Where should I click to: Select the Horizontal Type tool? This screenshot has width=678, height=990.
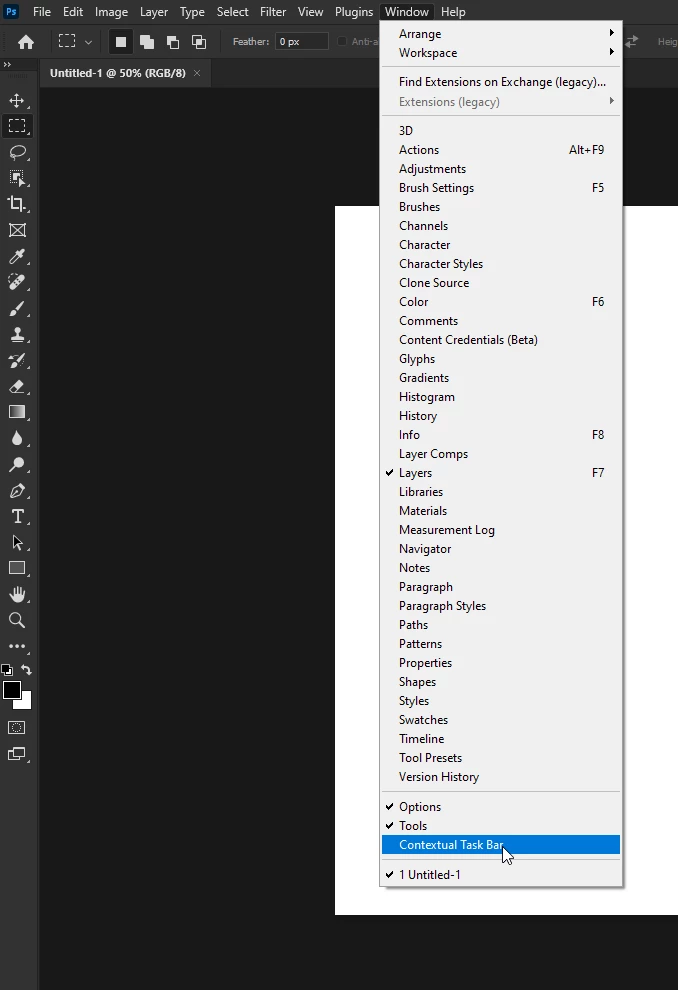[17, 516]
